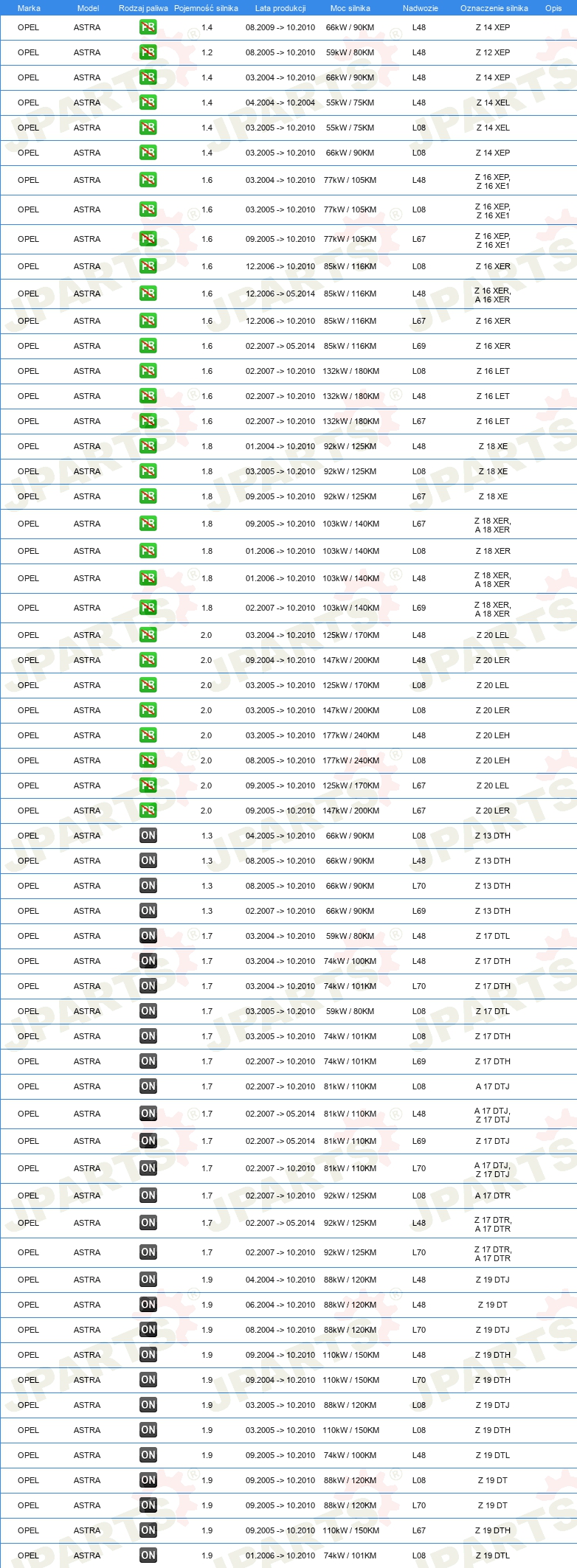The image size is (577, 1568).
Task: Click Z 19 DTH engine code in L67 row
Action: tap(493, 1530)
